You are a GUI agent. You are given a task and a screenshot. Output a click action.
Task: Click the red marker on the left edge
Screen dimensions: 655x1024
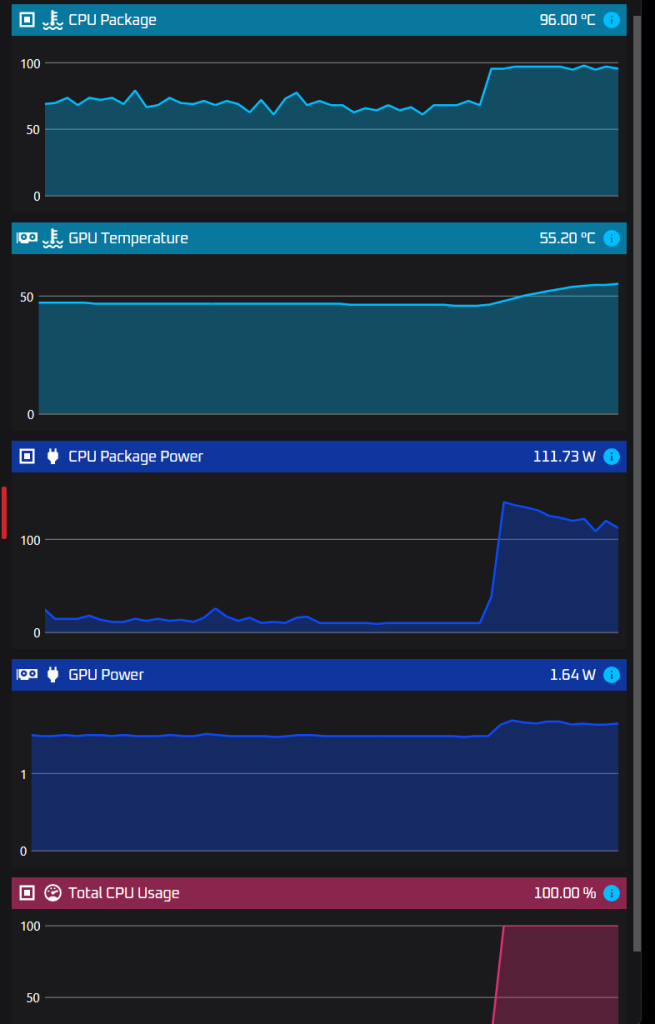pos(5,512)
